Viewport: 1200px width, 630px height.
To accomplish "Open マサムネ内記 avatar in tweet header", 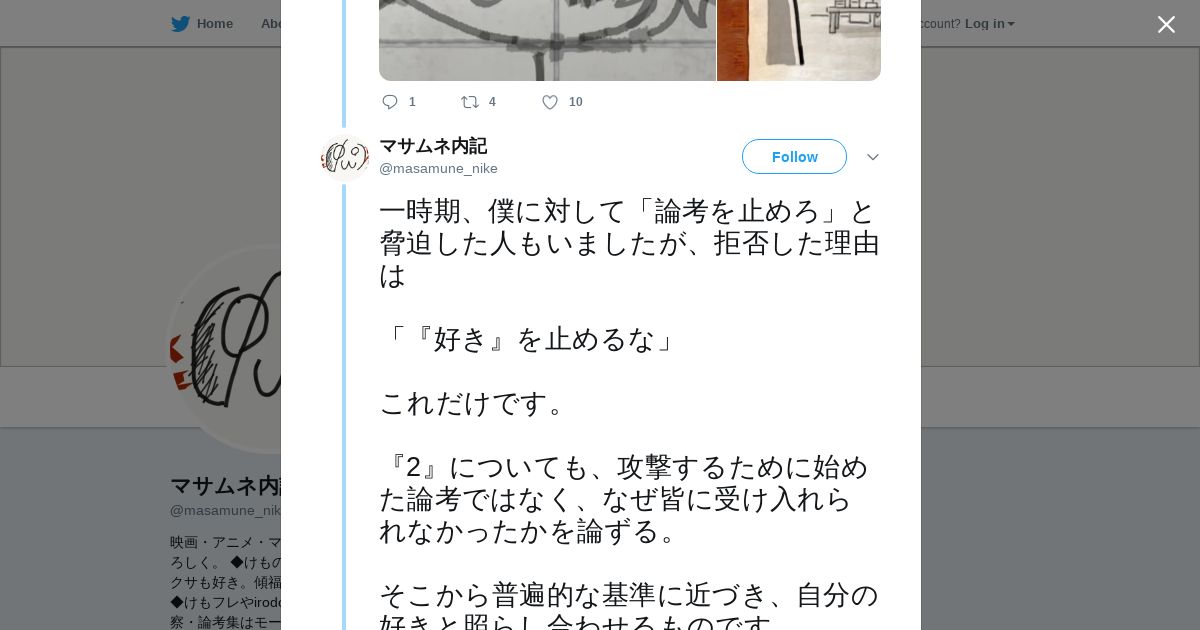I will (x=345, y=157).
